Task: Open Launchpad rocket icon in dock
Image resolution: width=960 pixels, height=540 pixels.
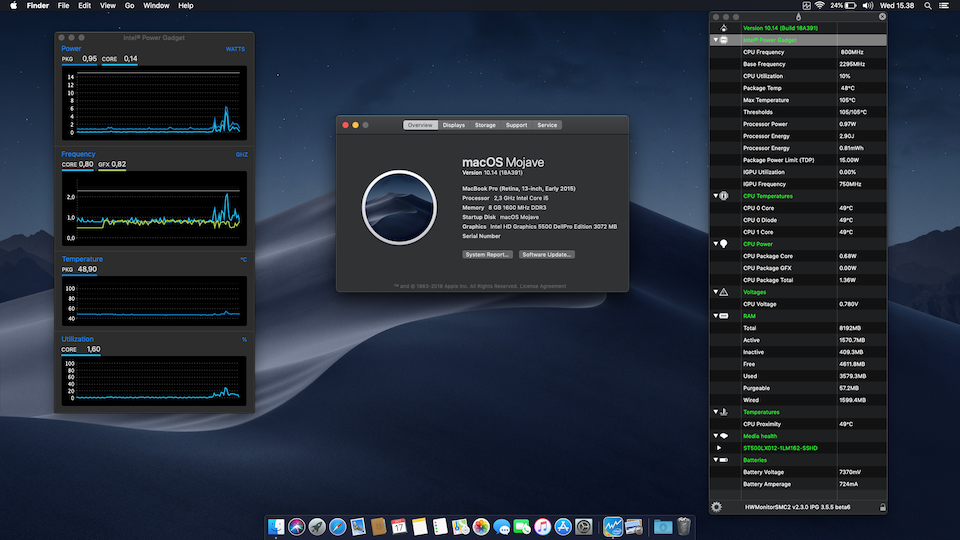Action: point(317,527)
